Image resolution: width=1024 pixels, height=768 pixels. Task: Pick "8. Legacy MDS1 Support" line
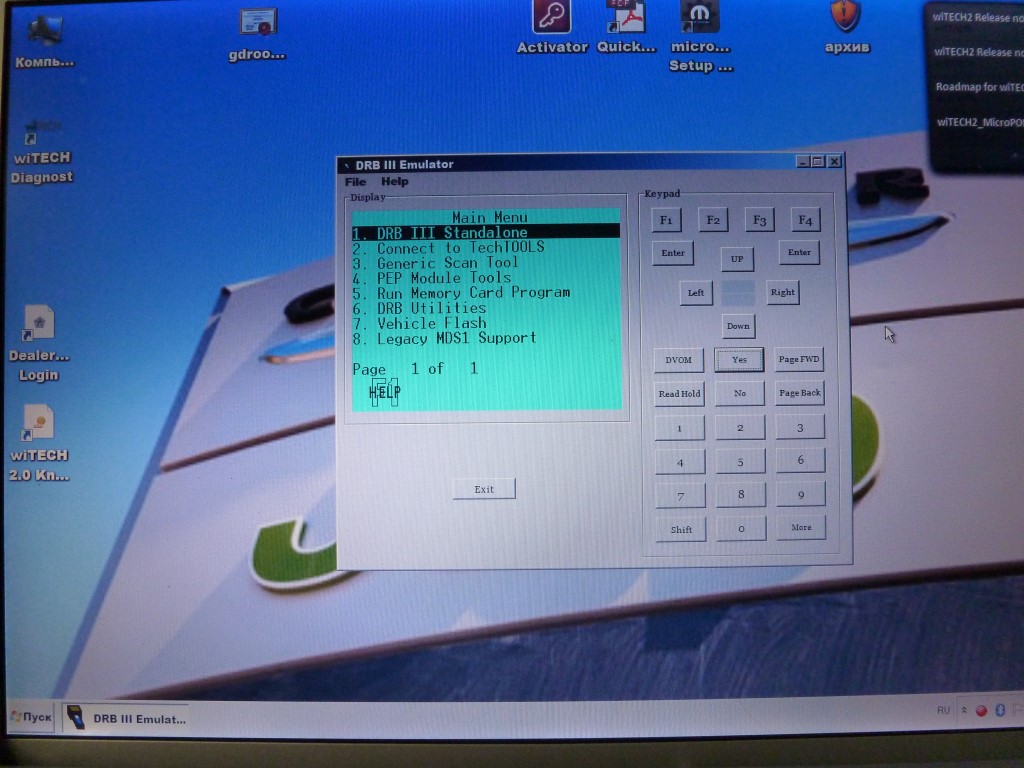[444, 338]
